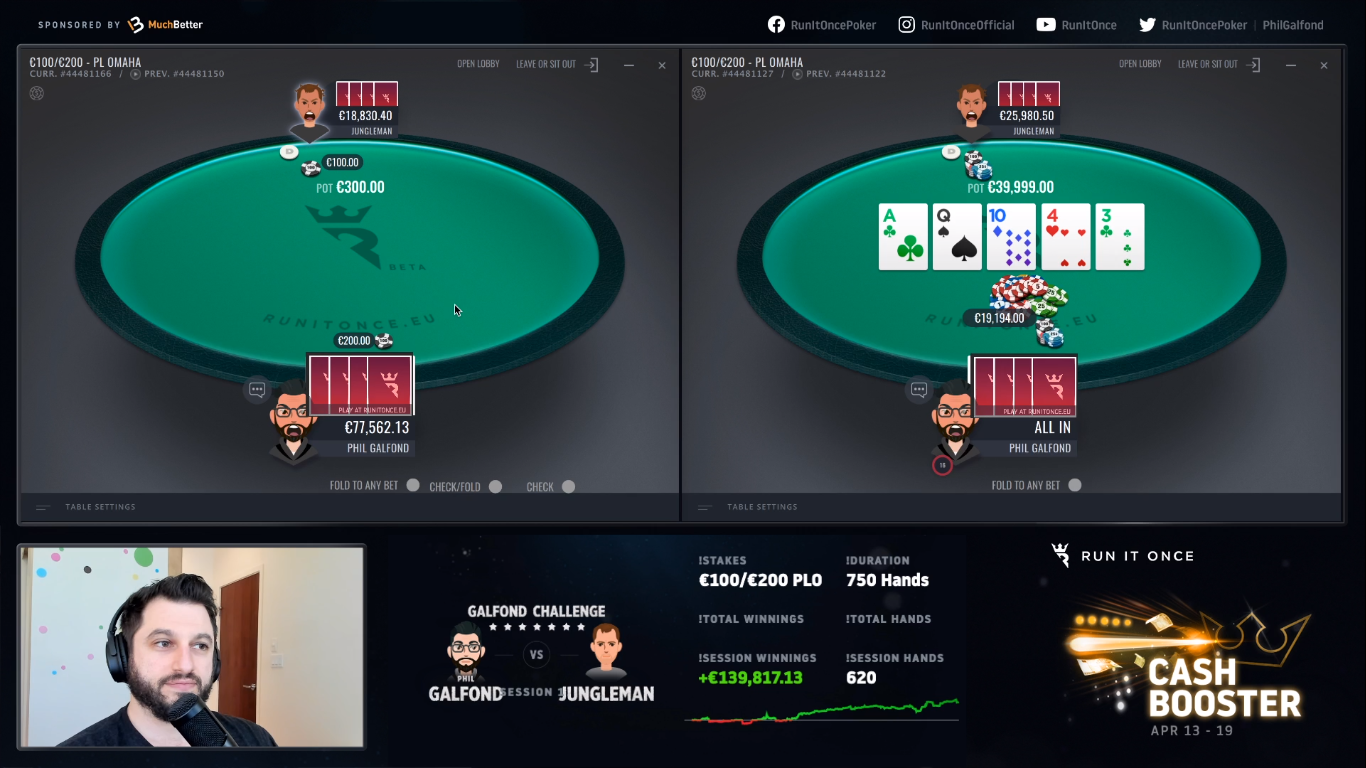The image size is (1366, 768).
Task: Open Lobby from the right table header
Action: click(x=1140, y=64)
